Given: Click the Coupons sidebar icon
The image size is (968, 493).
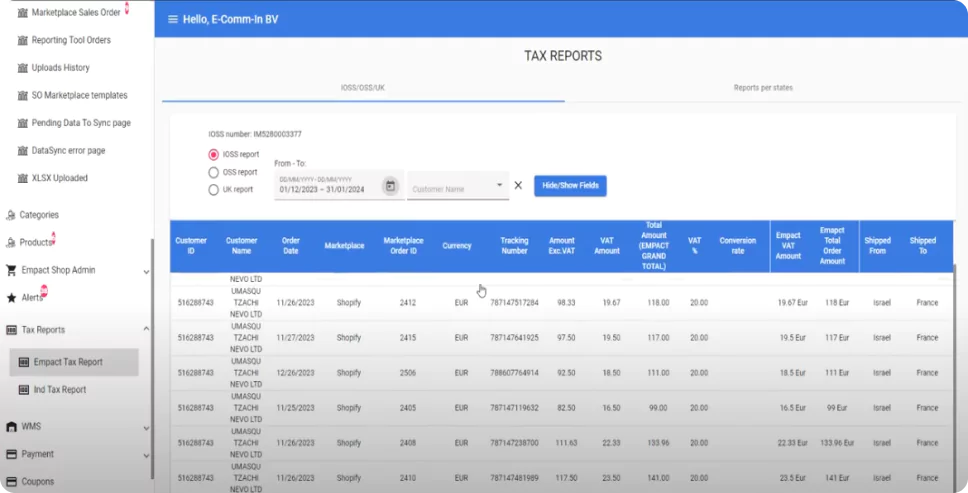Looking at the screenshot, I should click(x=11, y=481).
